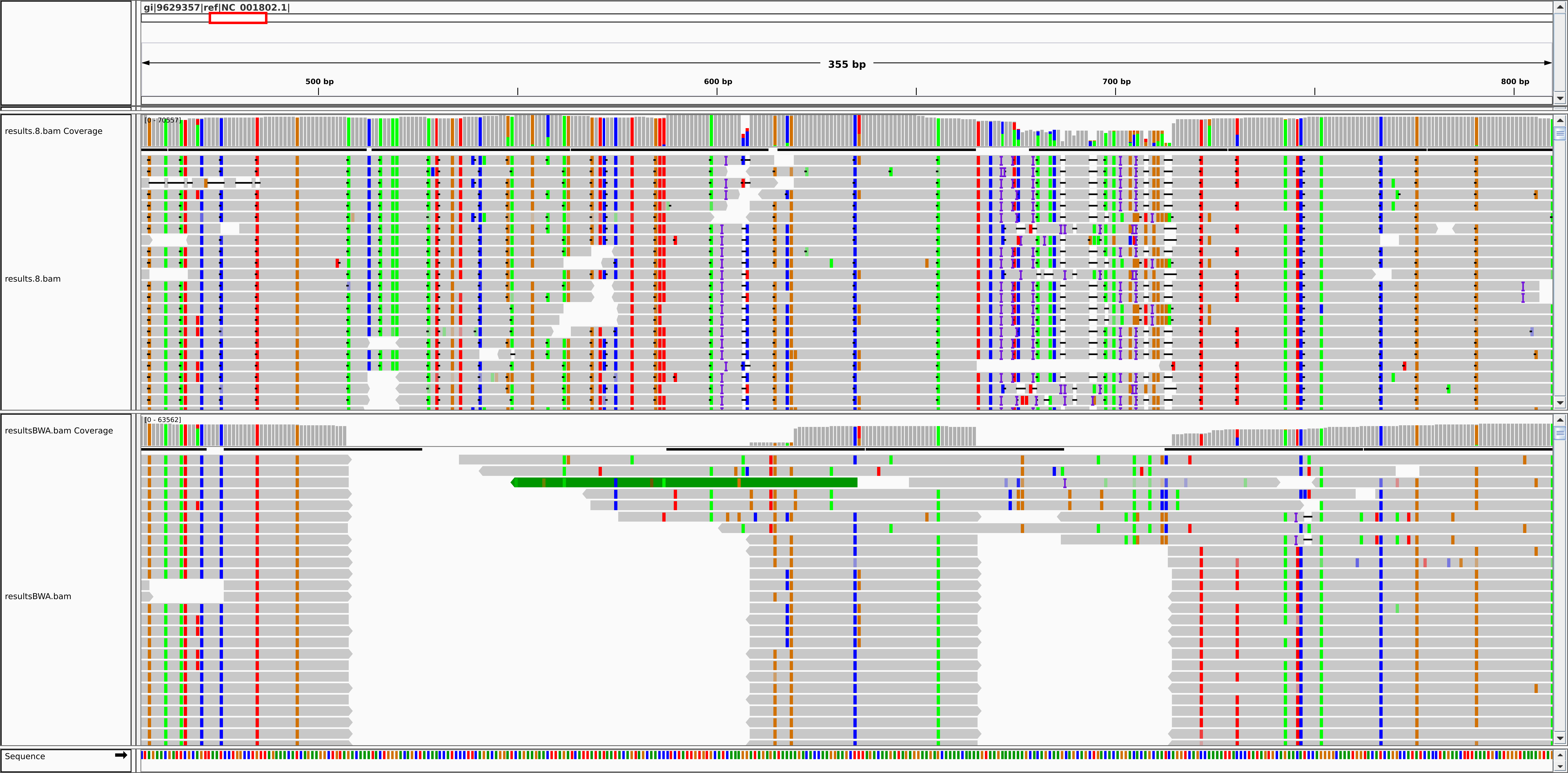Select the results.8.bam Coverage track name

(x=53, y=131)
